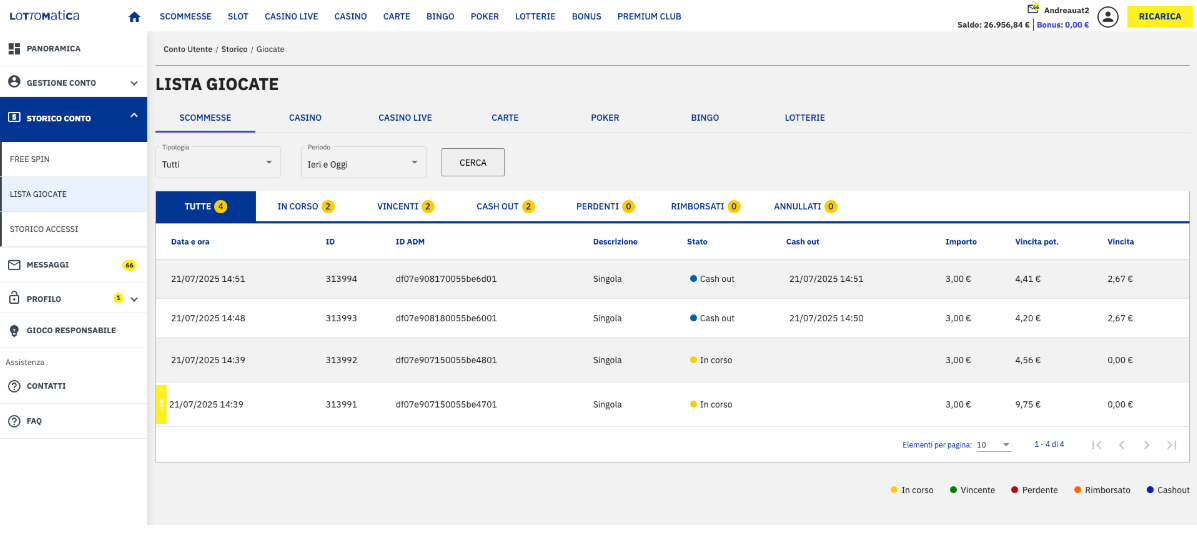This screenshot has height=534, width=1197.
Task: Open the Tipologia dropdown
Action: coord(218,163)
